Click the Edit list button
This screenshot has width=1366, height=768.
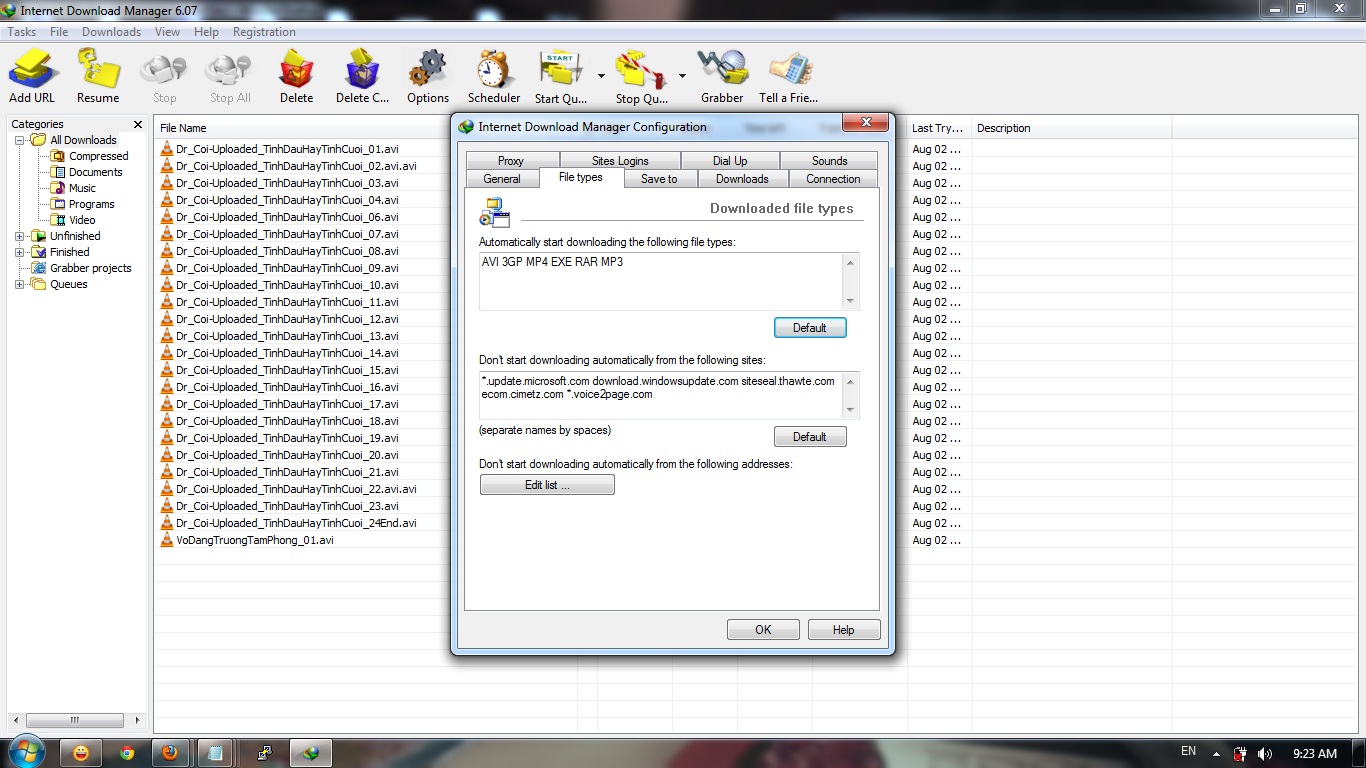click(x=547, y=485)
